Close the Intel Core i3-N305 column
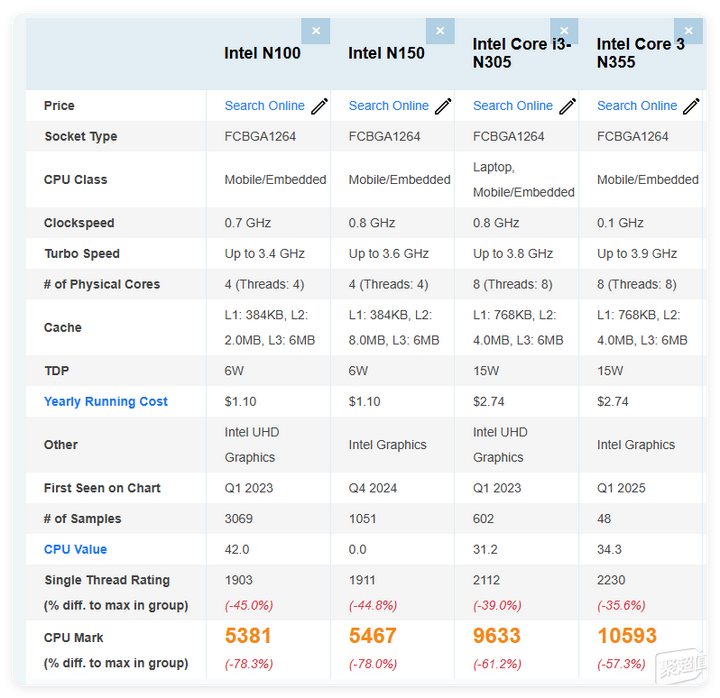This screenshot has width=720, height=698. [x=564, y=31]
